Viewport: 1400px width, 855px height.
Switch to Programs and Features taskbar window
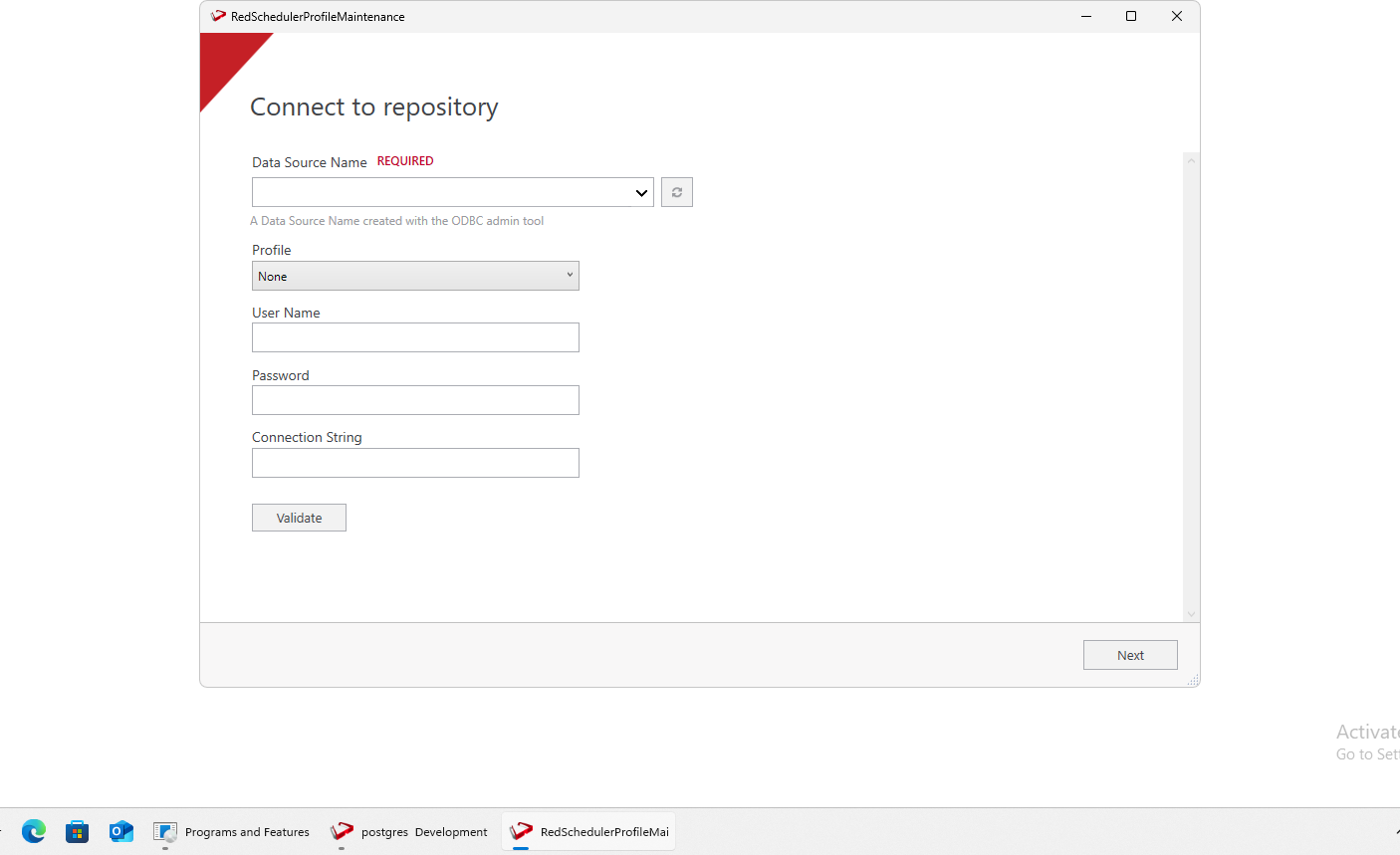pyautogui.click(x=232, y=831)
